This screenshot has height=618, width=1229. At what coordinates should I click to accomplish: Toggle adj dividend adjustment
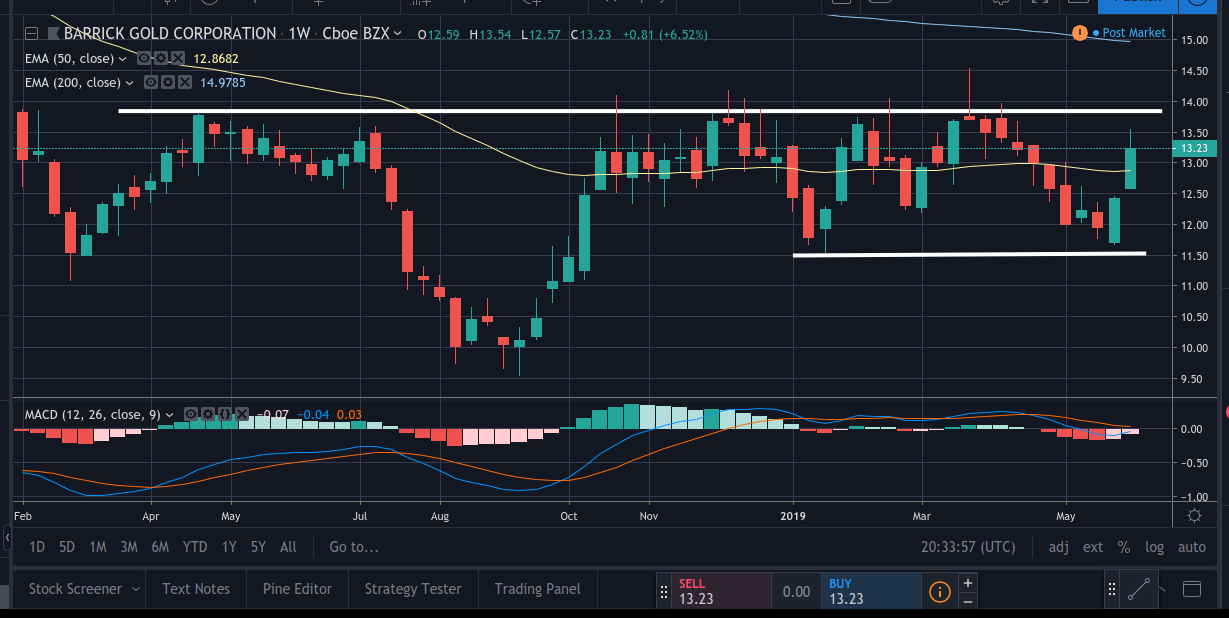(1059, 547)
